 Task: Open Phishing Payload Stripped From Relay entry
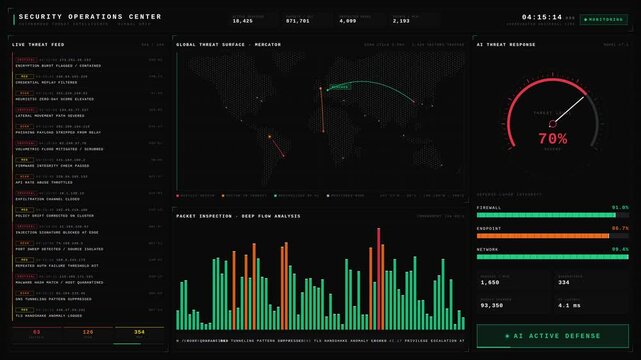click(88, 130)
